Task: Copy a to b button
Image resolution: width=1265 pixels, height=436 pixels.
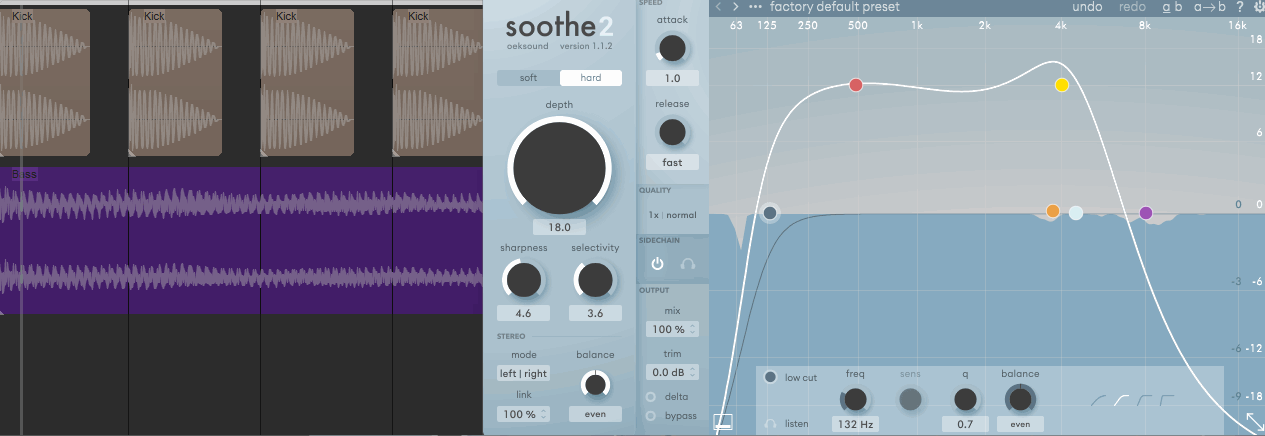Action: click(1210, 6)
